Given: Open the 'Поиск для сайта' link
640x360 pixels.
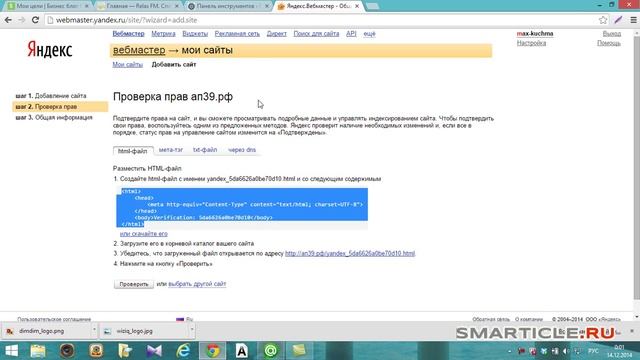Looking at the screenshot, I should pos(316,33).
